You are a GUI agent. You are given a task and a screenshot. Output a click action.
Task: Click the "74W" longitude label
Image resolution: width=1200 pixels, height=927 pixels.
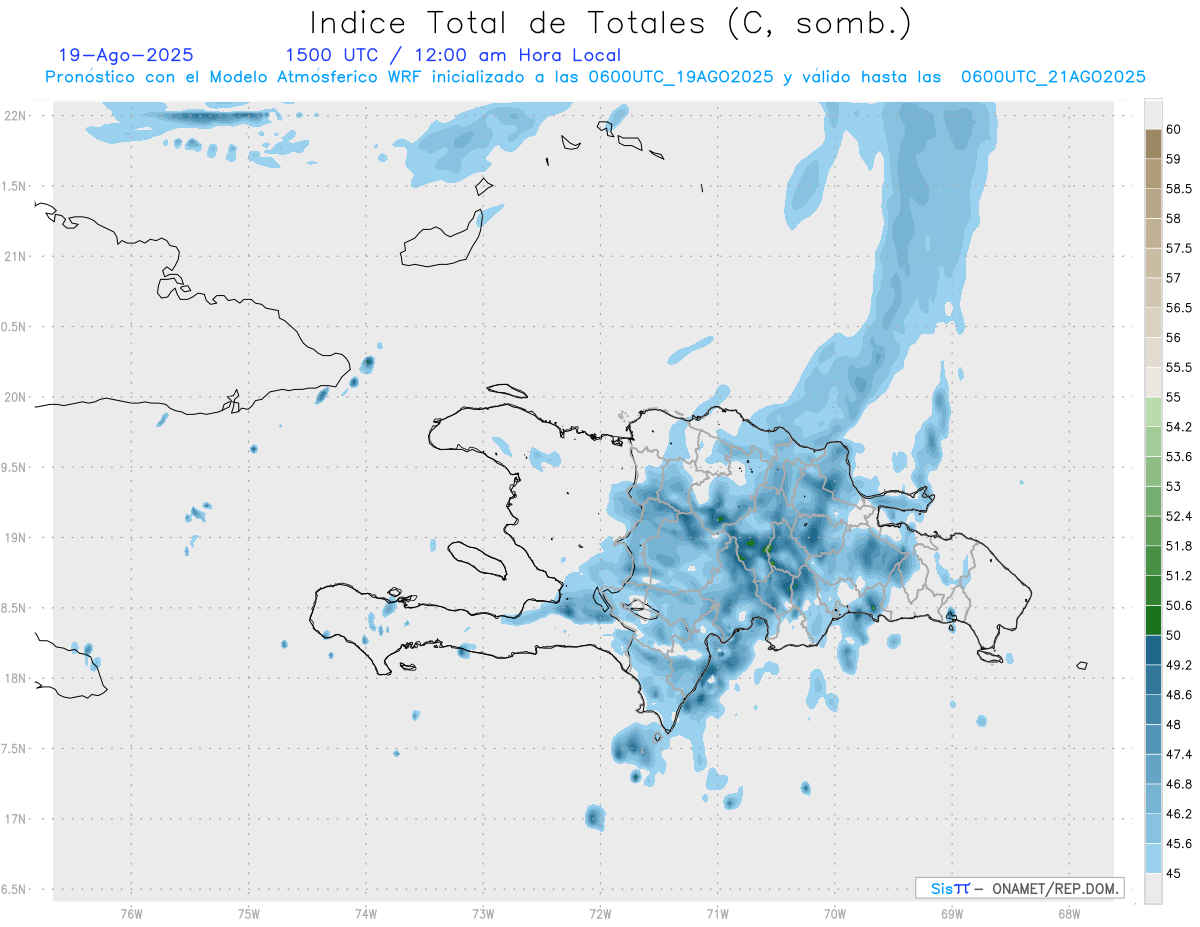[366, 912]
